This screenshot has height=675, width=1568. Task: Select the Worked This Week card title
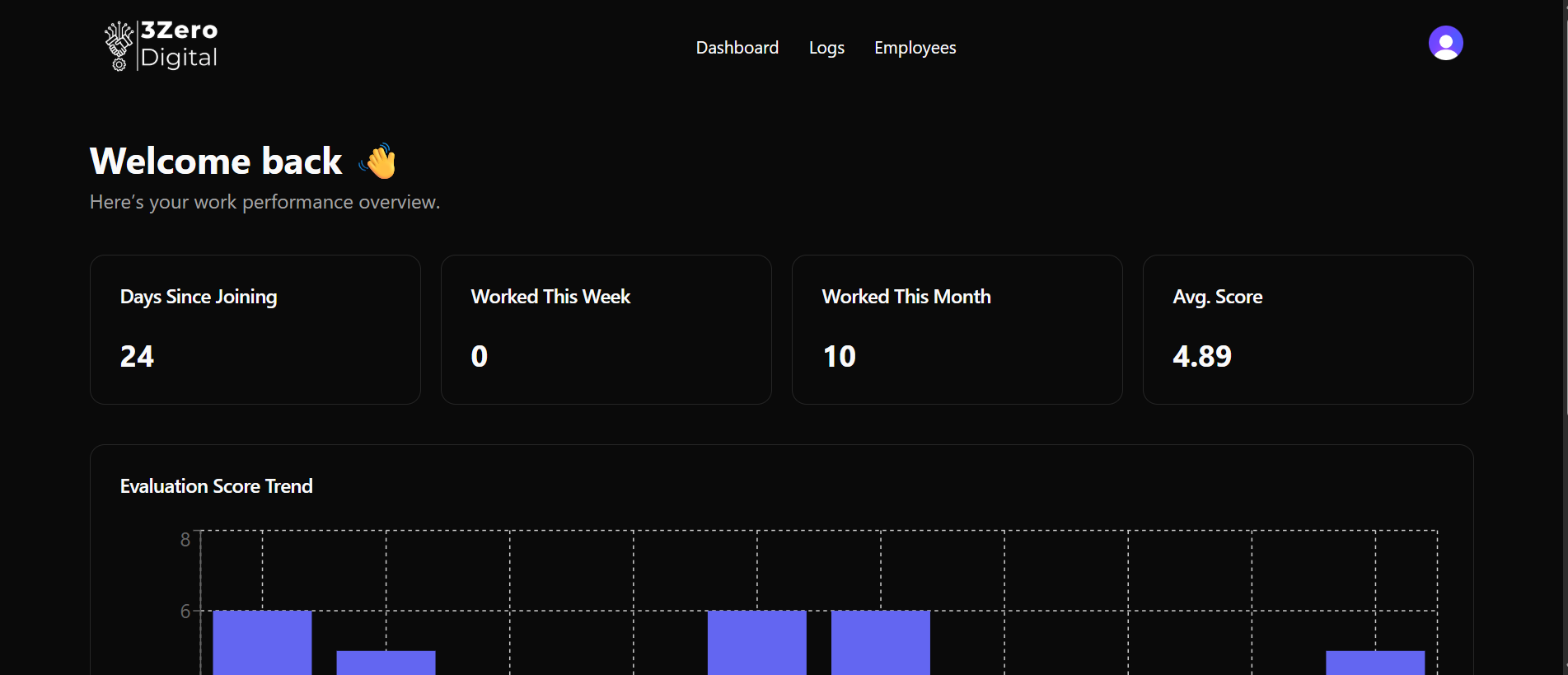[x=550, y=297]
